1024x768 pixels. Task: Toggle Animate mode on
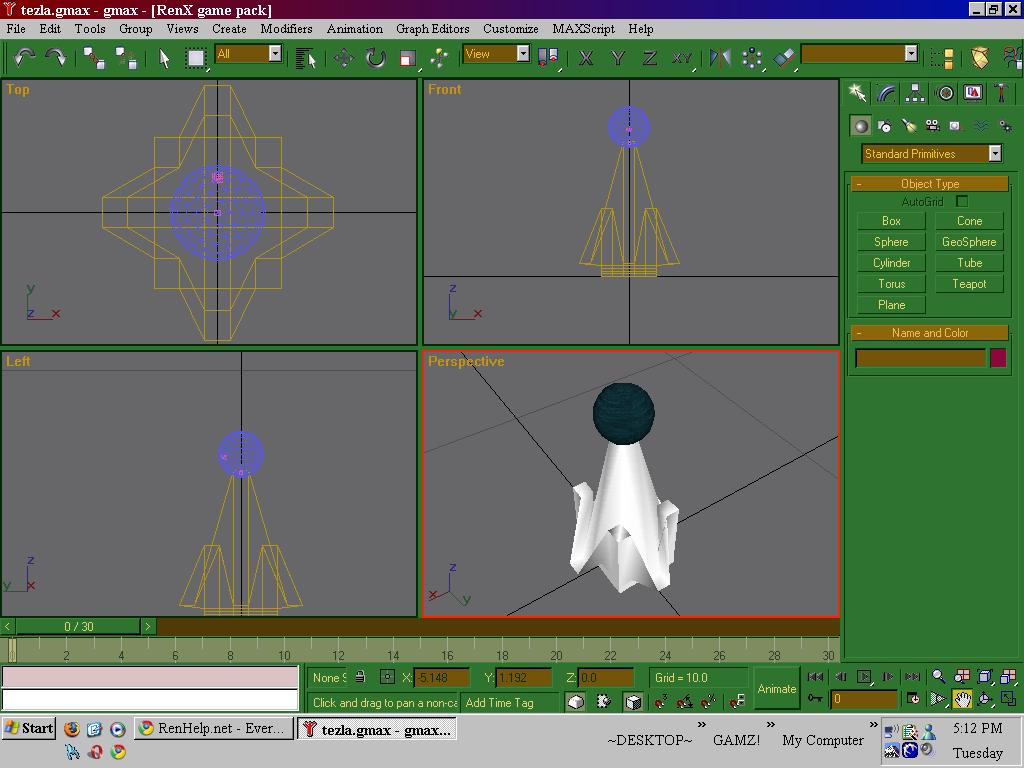[x=776, y=688]
